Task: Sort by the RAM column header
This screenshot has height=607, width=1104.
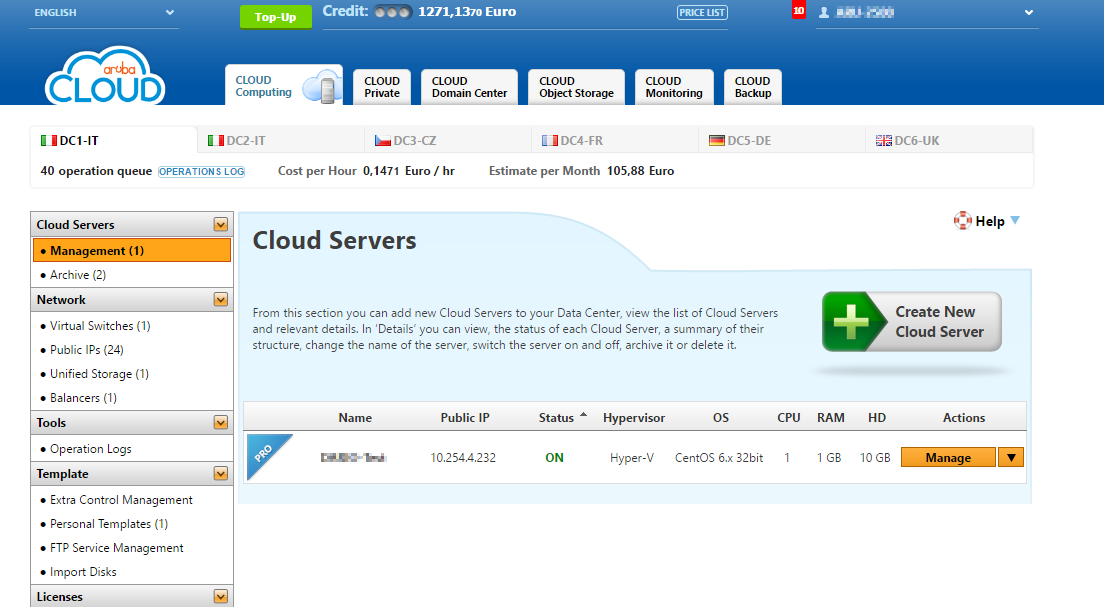Action: point(831,418)
